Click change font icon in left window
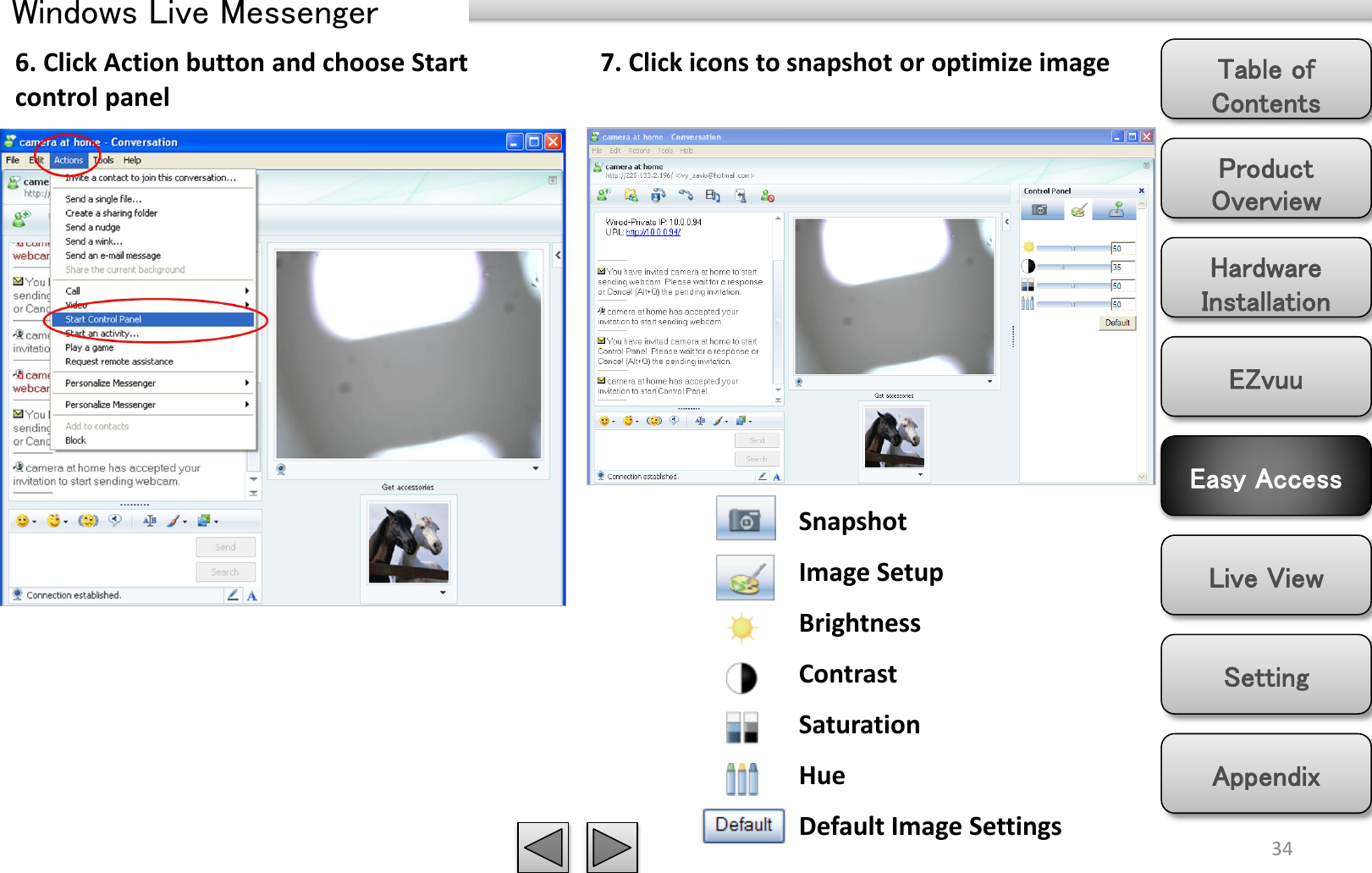This screenshot has height=873, width=1372. click(x=150, y=521)
